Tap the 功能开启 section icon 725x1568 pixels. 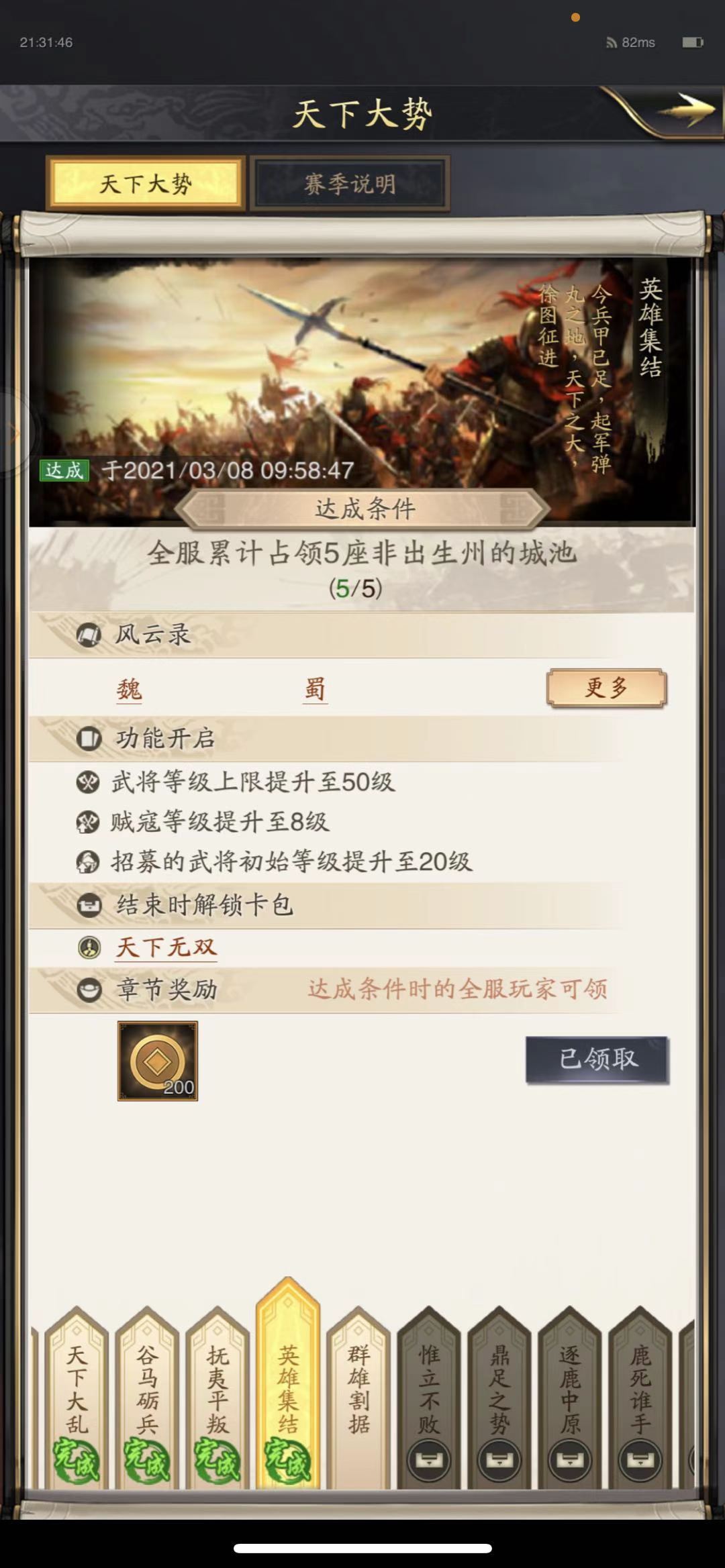(88, 739)
